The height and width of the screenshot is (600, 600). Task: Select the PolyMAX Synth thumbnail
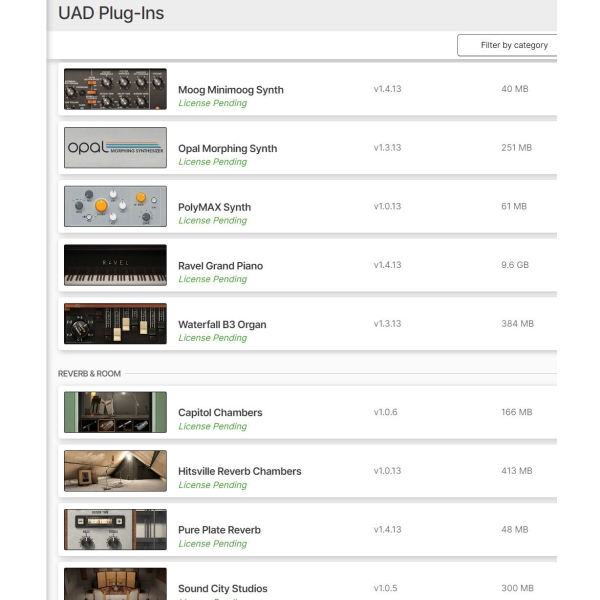[x=115, y=206]
